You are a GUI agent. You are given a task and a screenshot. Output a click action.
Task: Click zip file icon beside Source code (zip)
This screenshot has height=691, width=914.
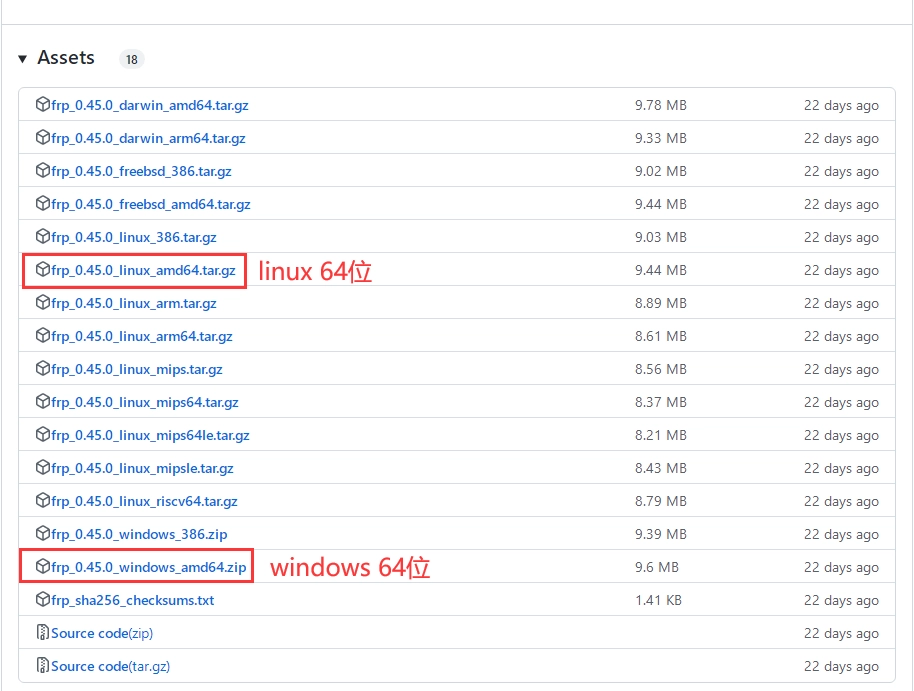[43, 632]
